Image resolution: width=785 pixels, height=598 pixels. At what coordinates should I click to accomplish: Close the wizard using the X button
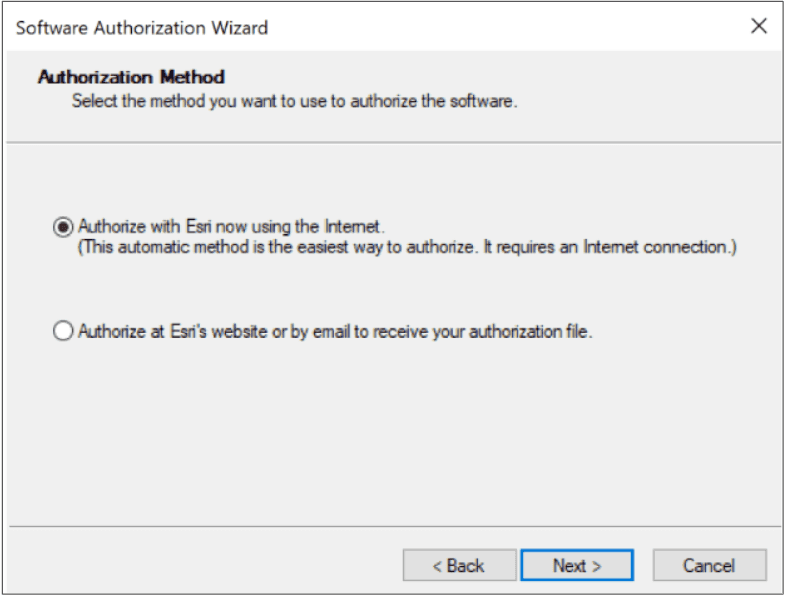759,27
